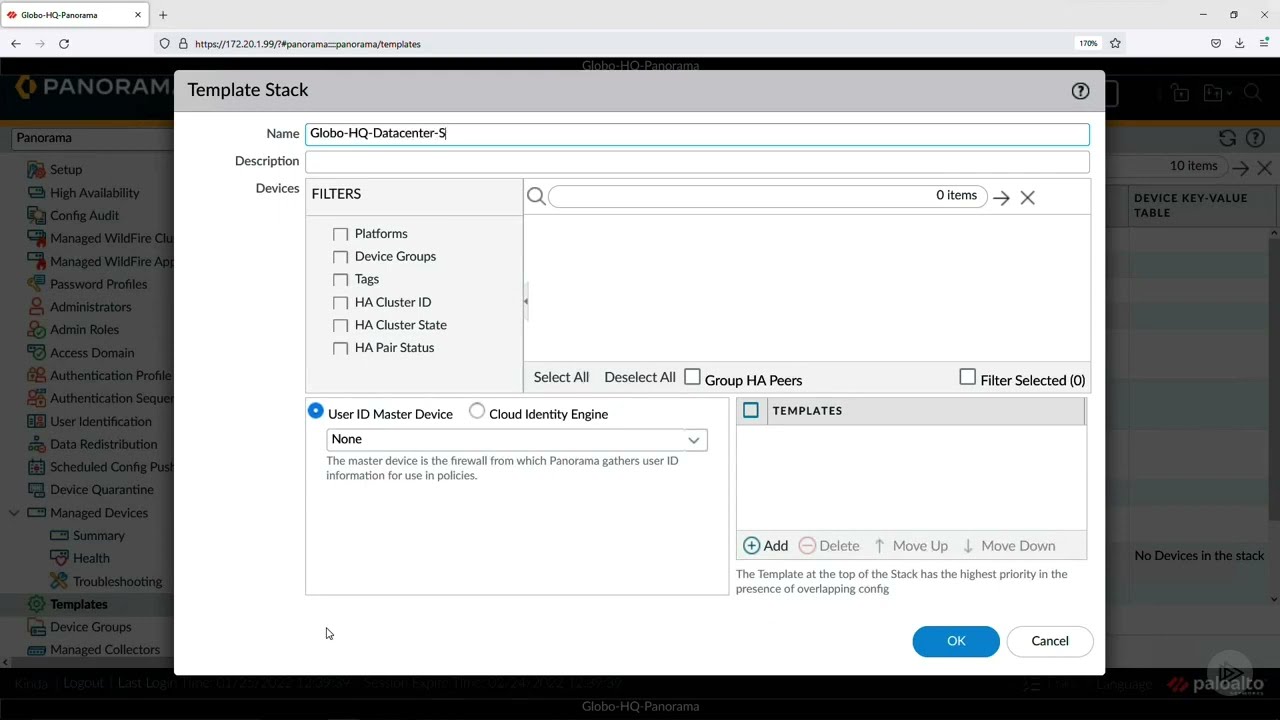Click the Name input field
This screenshot has width=1280, height=720.
pos(697,134)
